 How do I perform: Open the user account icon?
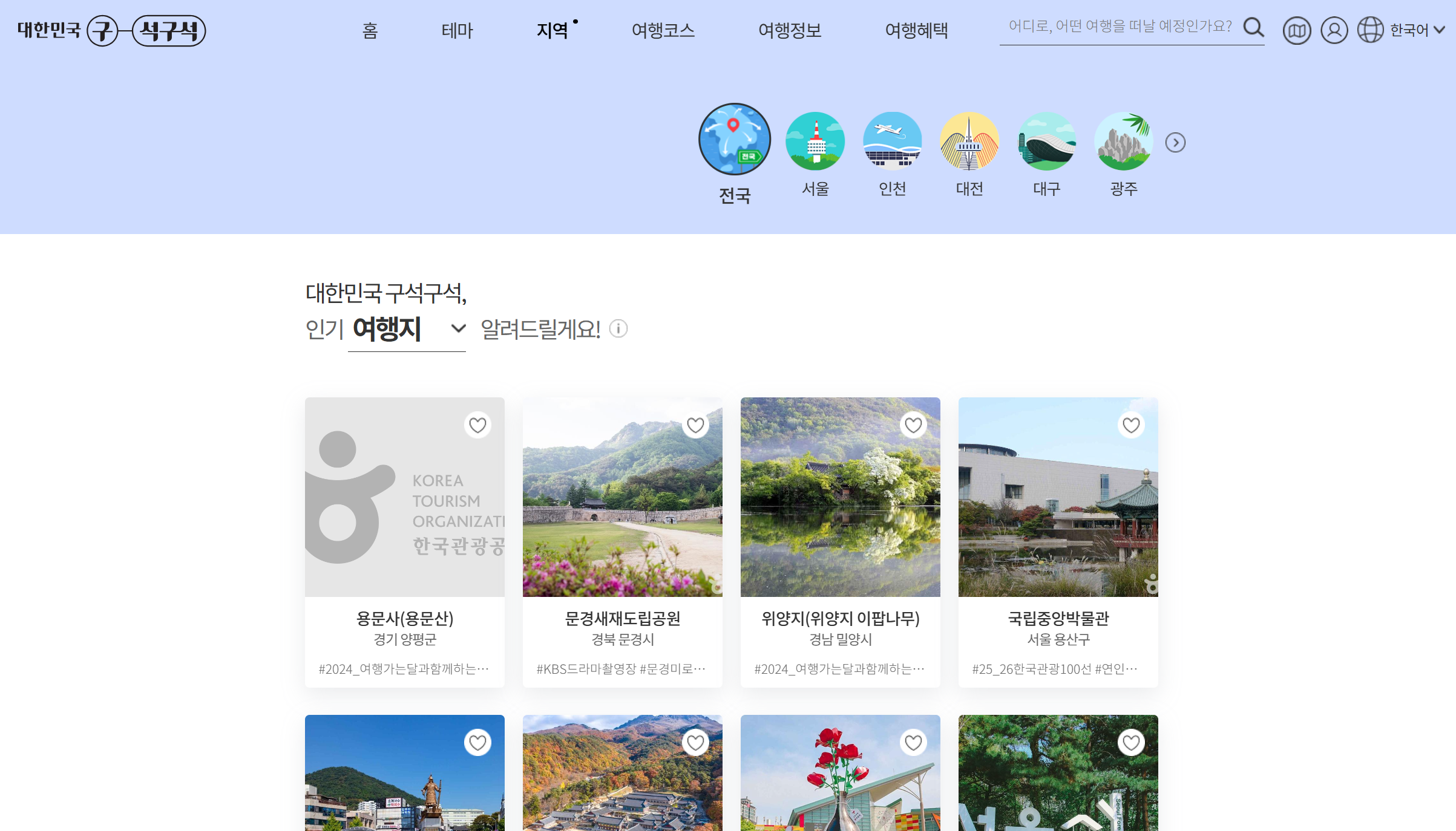1334,30
